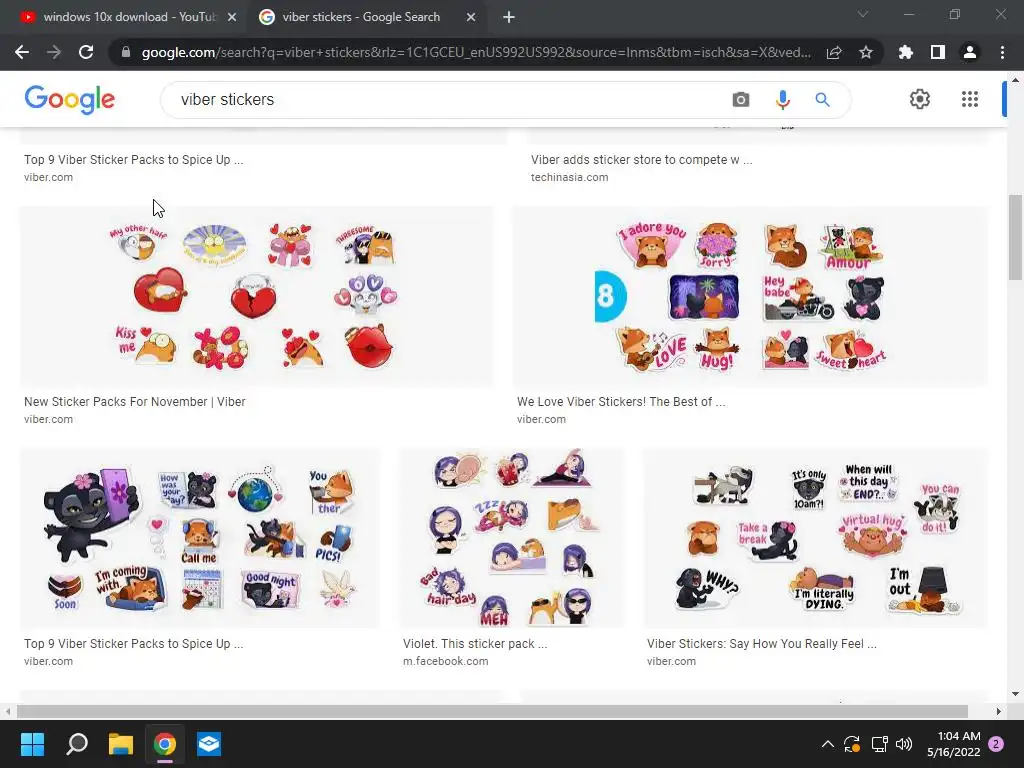
Task: Toggle the Chrome side panel
Action: coord(938,52)
